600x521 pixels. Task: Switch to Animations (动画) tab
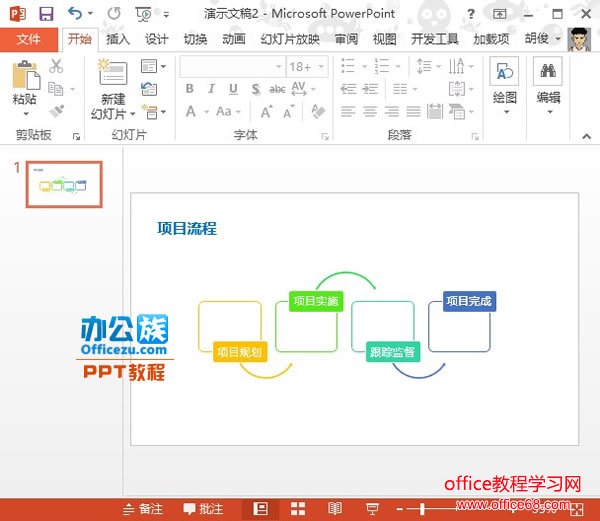pyautogui.click(x=234, y=39)
